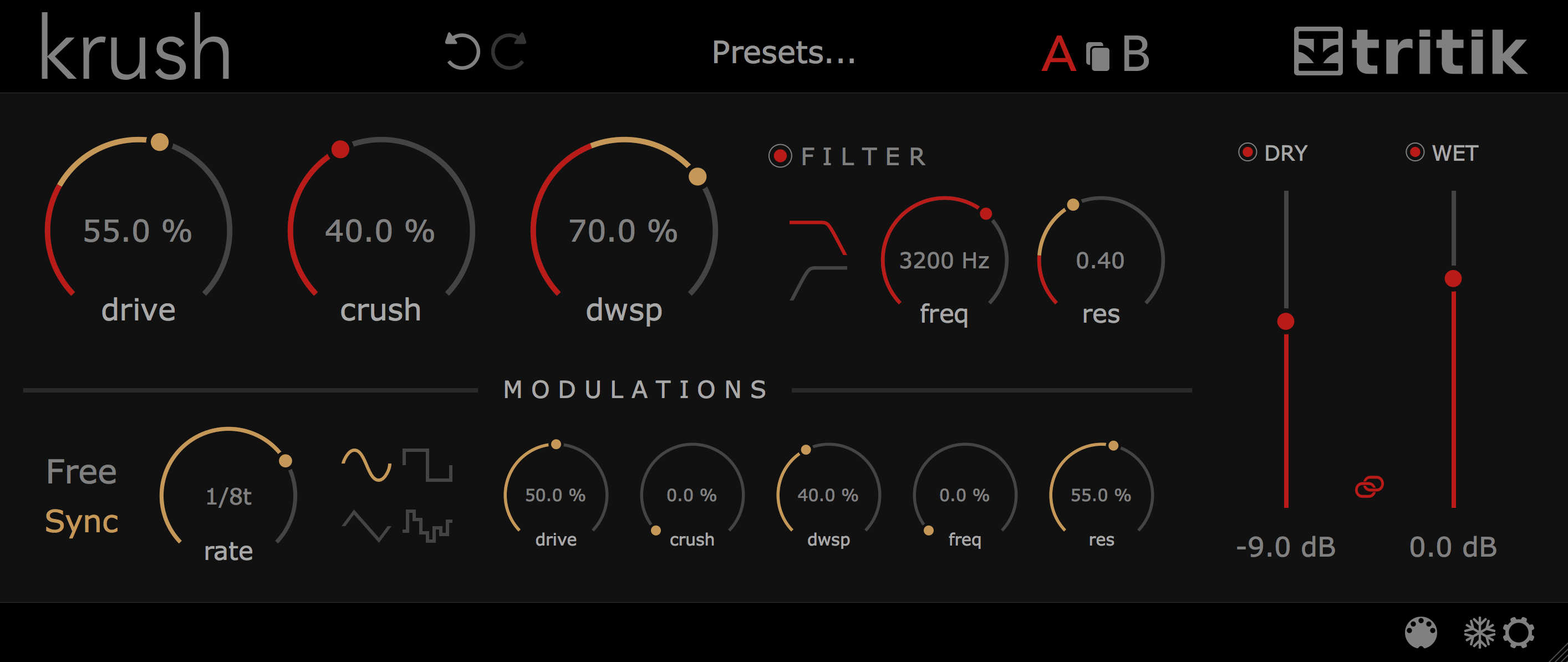Click the undo arrow icon

[x=462, y=52]
